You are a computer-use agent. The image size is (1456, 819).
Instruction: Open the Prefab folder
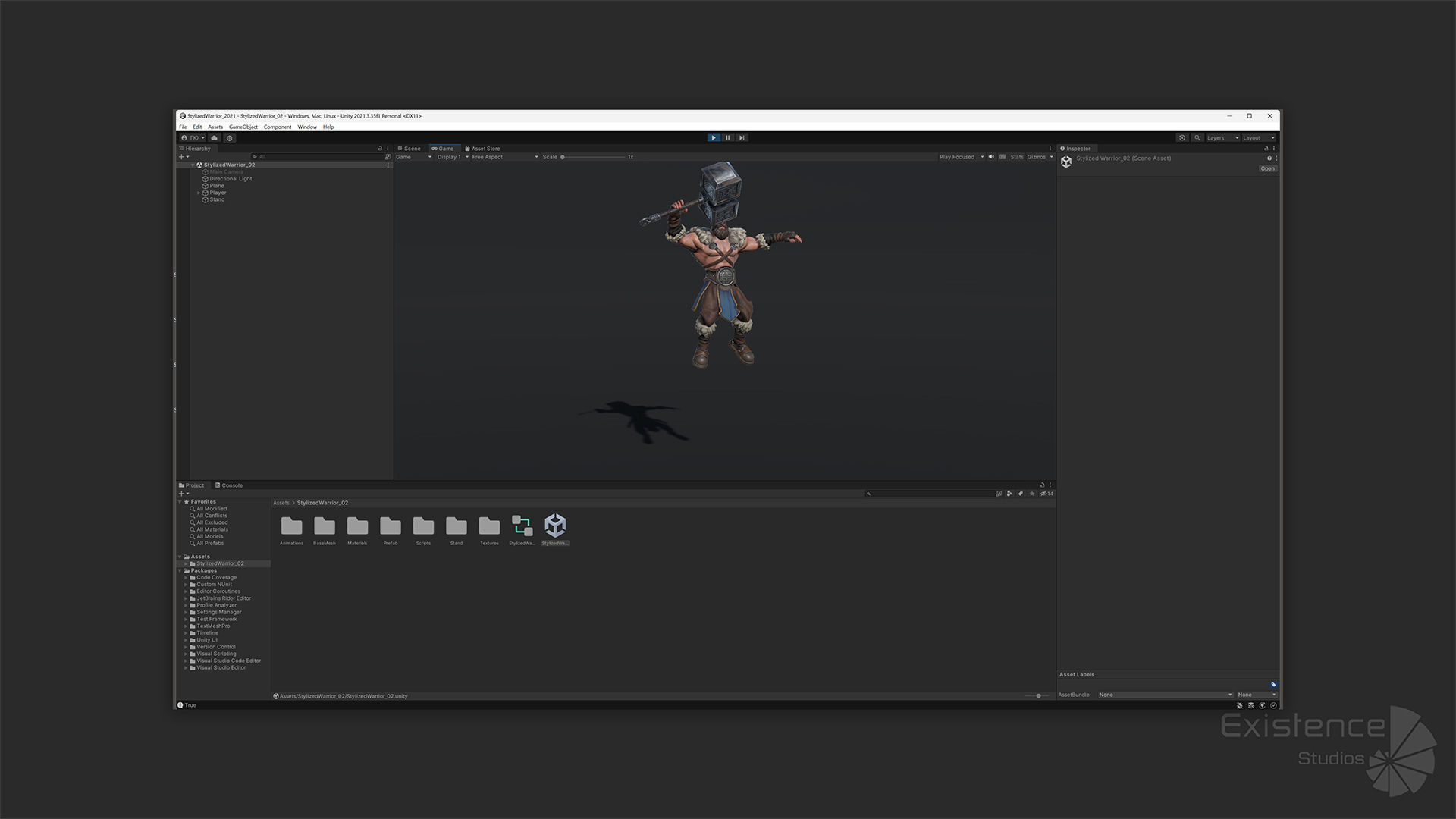(391, 530)
